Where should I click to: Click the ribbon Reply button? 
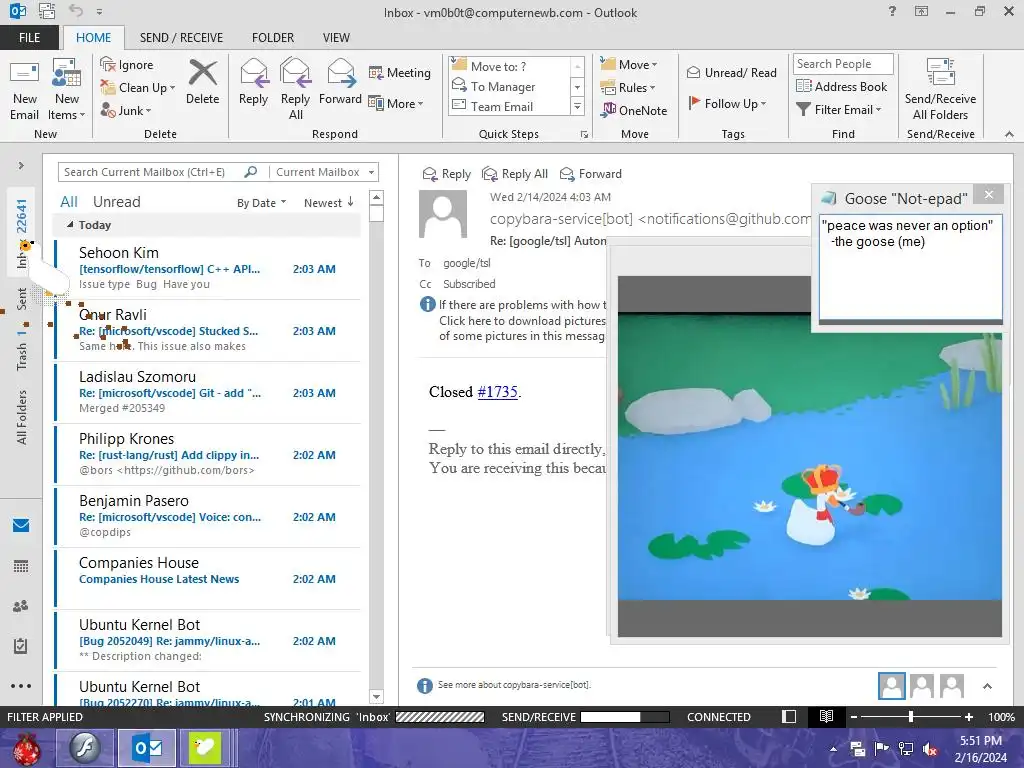pos(253,83)
